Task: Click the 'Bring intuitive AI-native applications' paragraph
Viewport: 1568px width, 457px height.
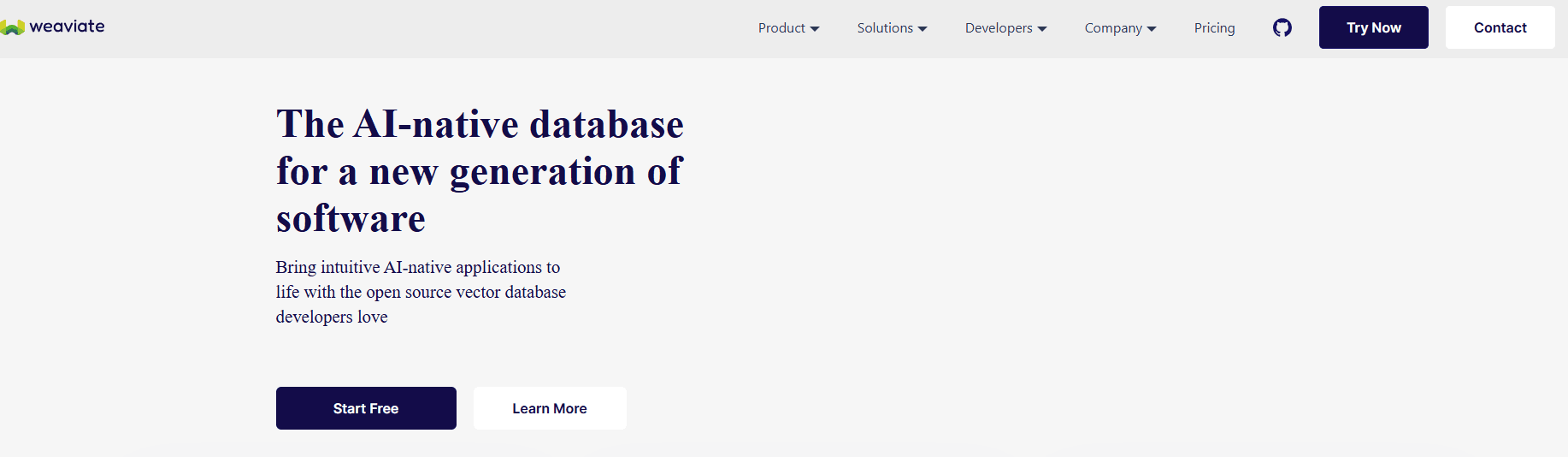Action: coord(421,292)
